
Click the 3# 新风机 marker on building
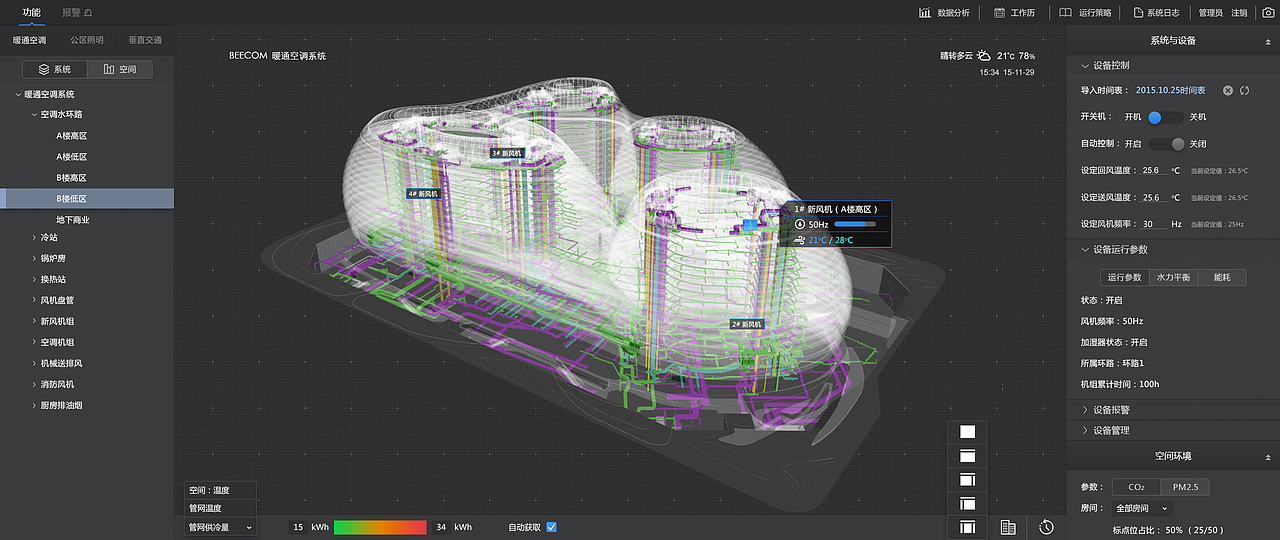[507, 153]
